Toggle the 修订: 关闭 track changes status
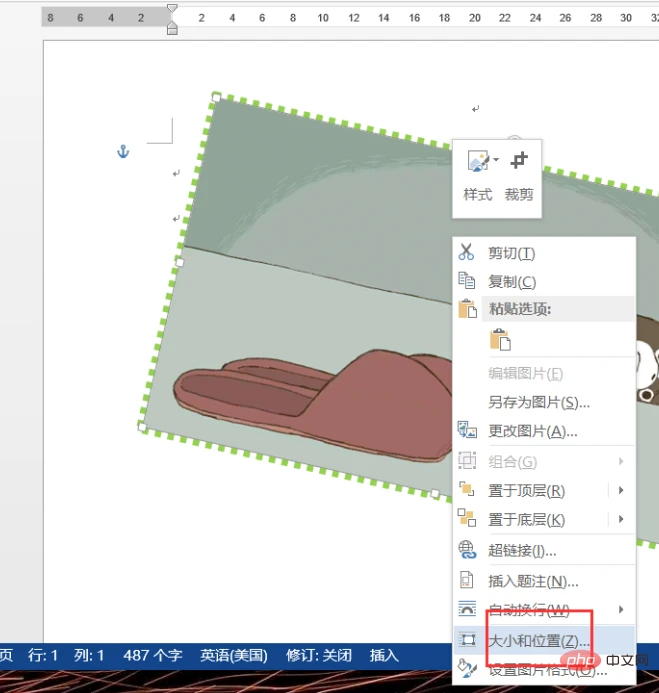This screenshot has width=659, height=693. click(x=319, y=655)
